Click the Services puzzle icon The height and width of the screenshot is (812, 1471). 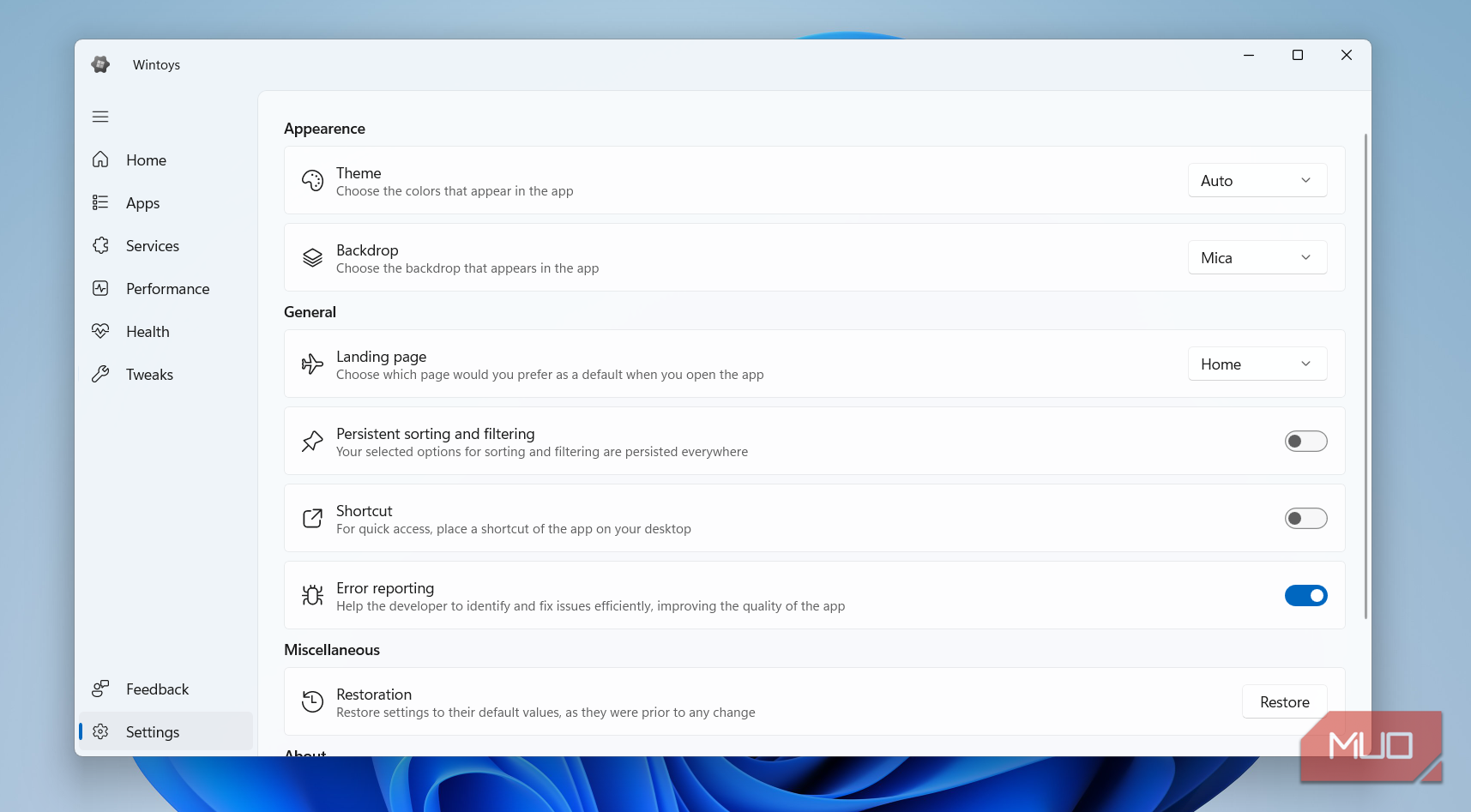[100, 245]
